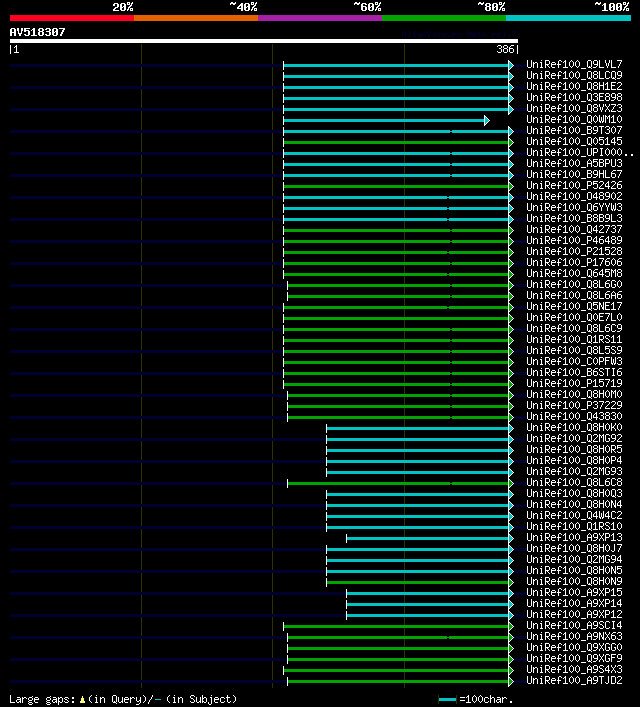Select label UniRef100_B9HL67
Image resolution: width=640 pixels, height=707 pixels.
(574, 174)
